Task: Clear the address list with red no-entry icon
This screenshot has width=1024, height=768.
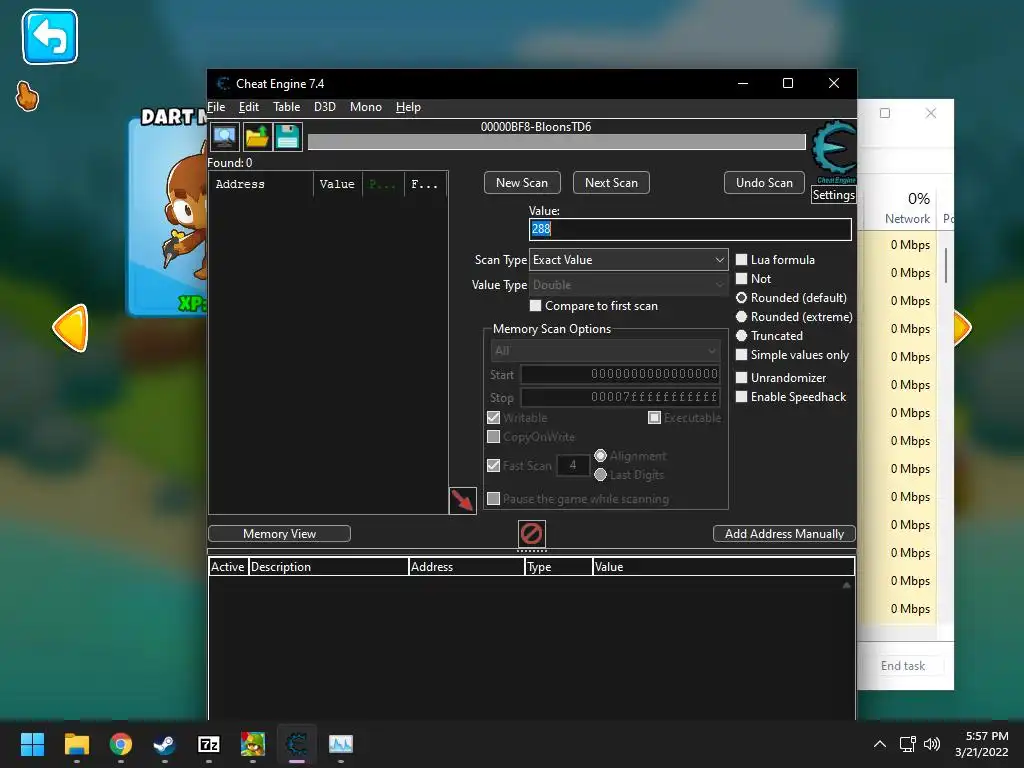Action: tap(532, 534)
